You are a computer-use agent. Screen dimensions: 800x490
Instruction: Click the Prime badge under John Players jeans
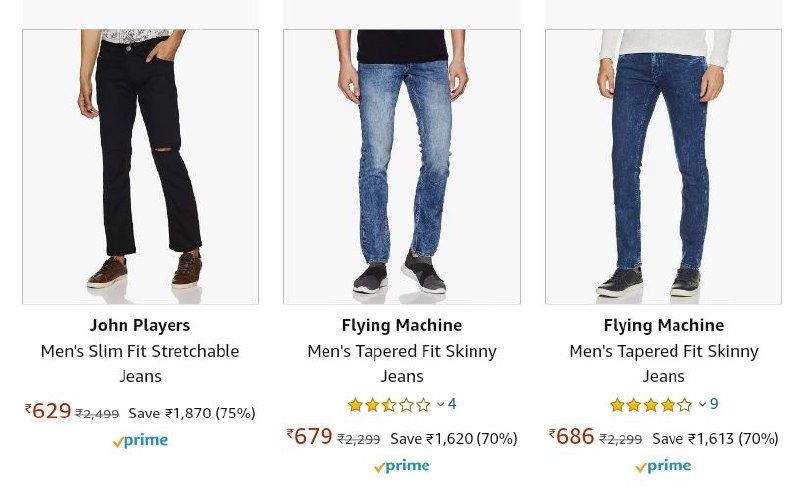point(140,441)
